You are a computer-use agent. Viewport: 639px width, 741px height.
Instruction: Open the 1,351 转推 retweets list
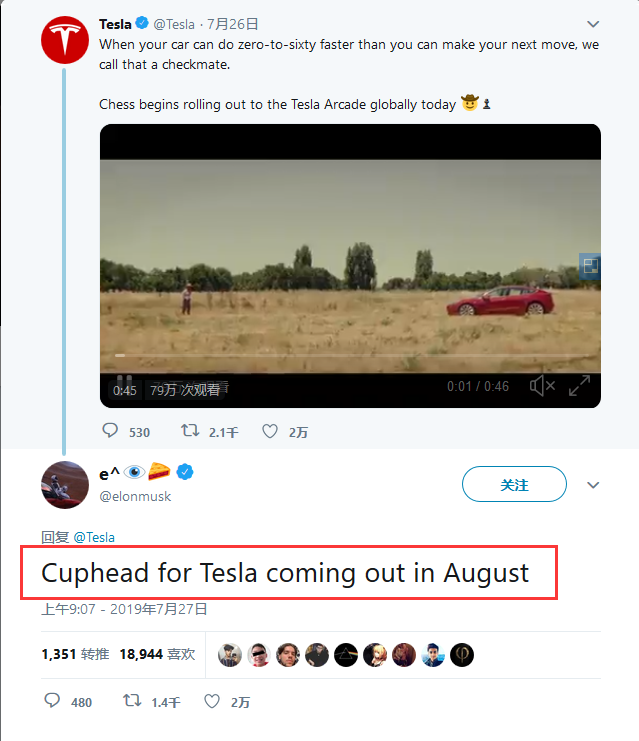pos(75,654)
